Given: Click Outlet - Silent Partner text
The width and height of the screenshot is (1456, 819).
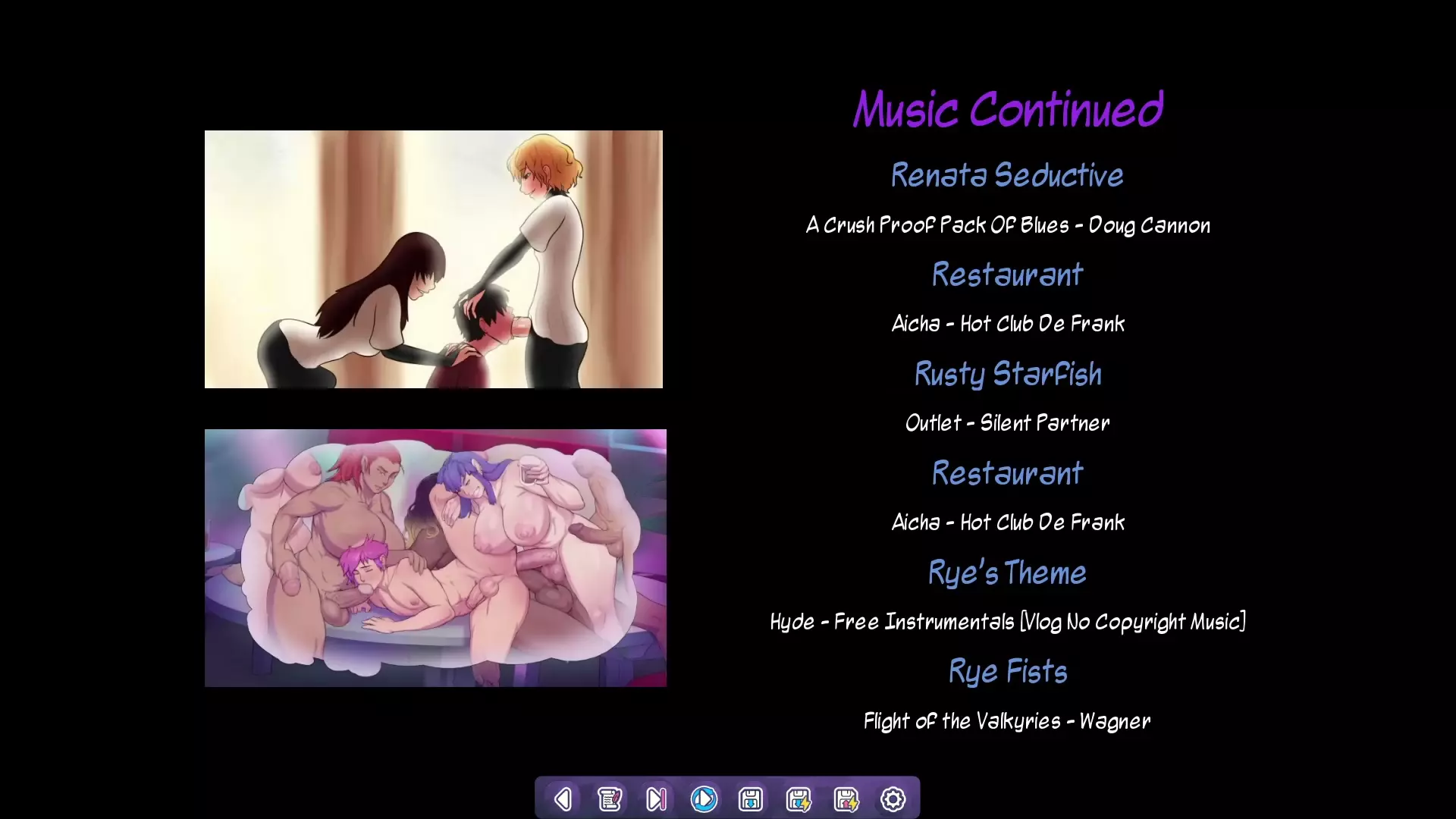Looking at the screenshot, I should click(1007, 423).
